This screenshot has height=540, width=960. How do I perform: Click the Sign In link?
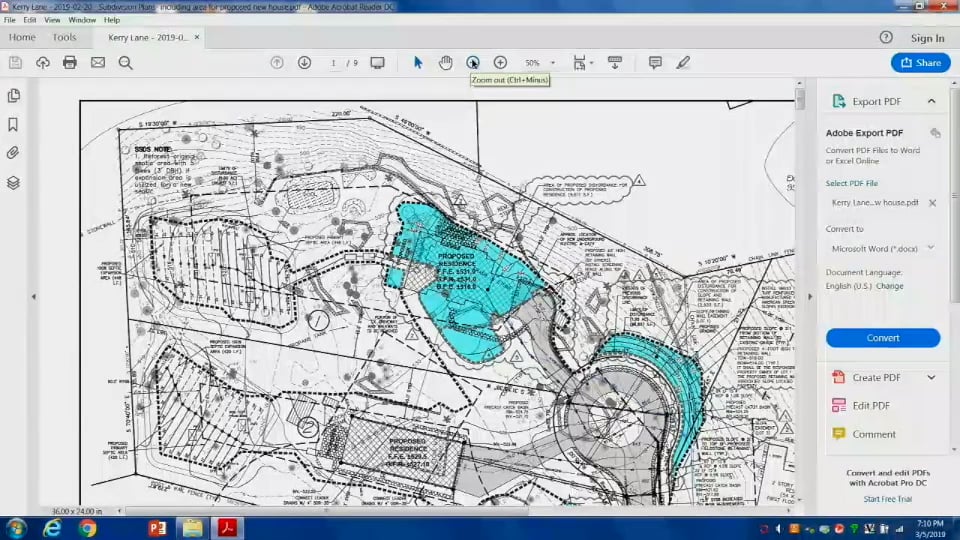(927, 38)
